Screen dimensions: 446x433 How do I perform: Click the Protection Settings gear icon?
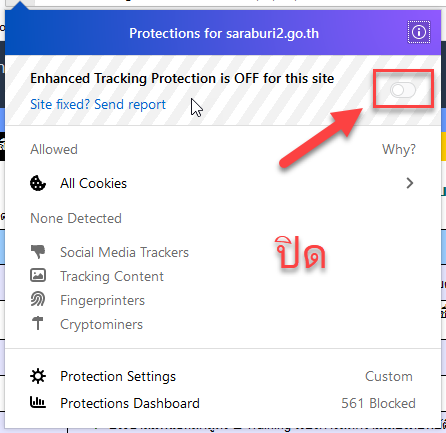click(x=38, y=376)
